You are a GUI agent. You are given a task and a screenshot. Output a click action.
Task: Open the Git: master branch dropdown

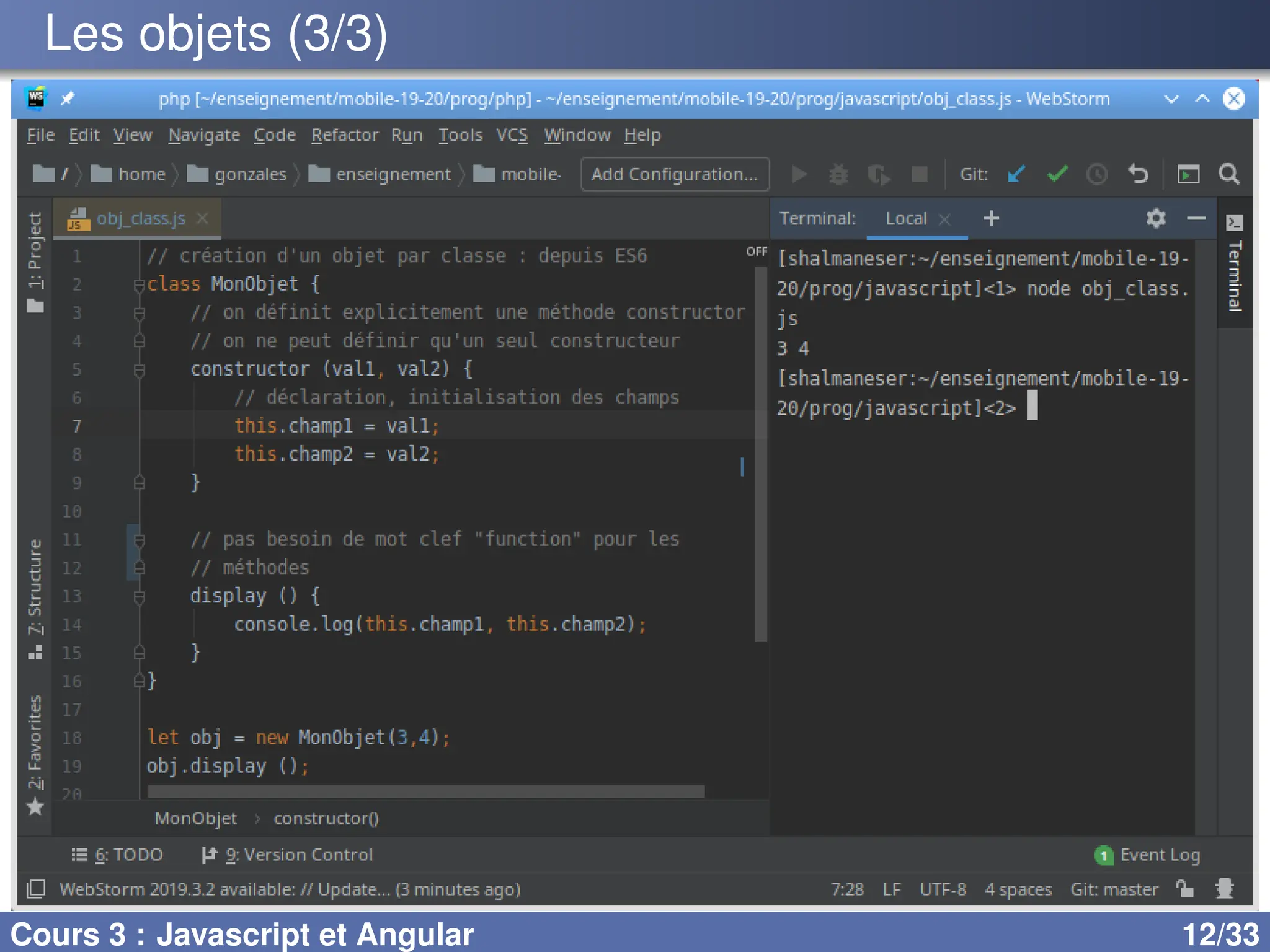coord(1114,889)
